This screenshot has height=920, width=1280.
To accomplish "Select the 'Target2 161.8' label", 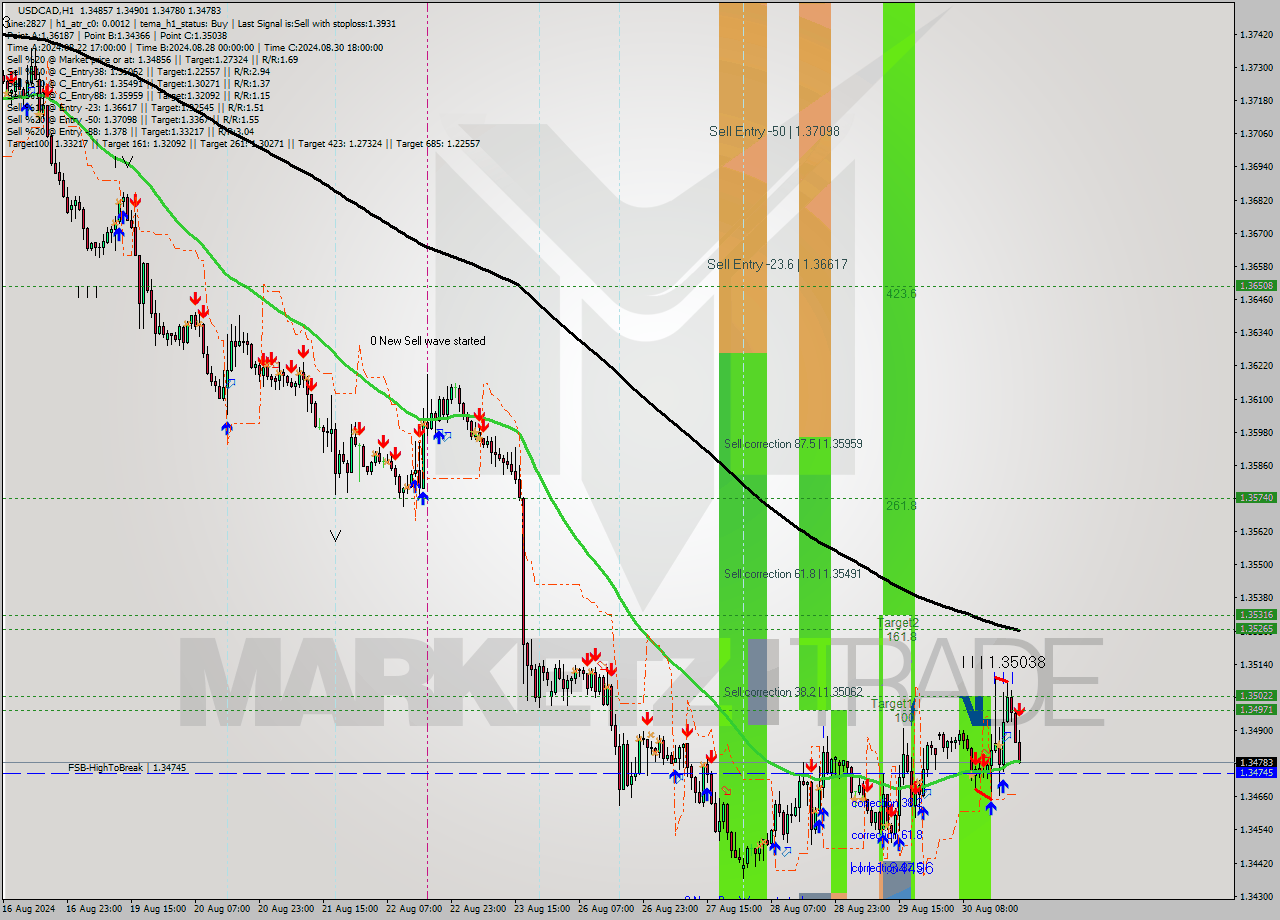I will (898, 629).
